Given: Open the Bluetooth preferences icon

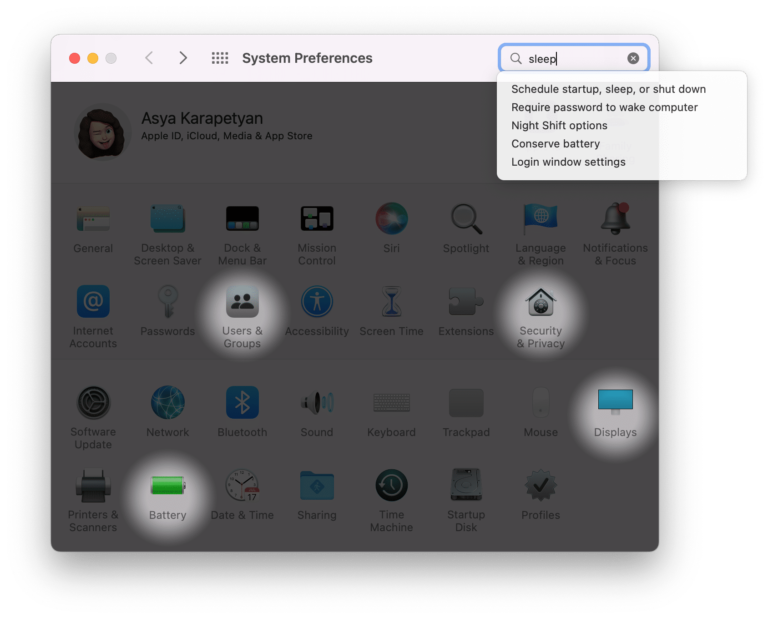Looking at the screenshot, I should (242, 403).
